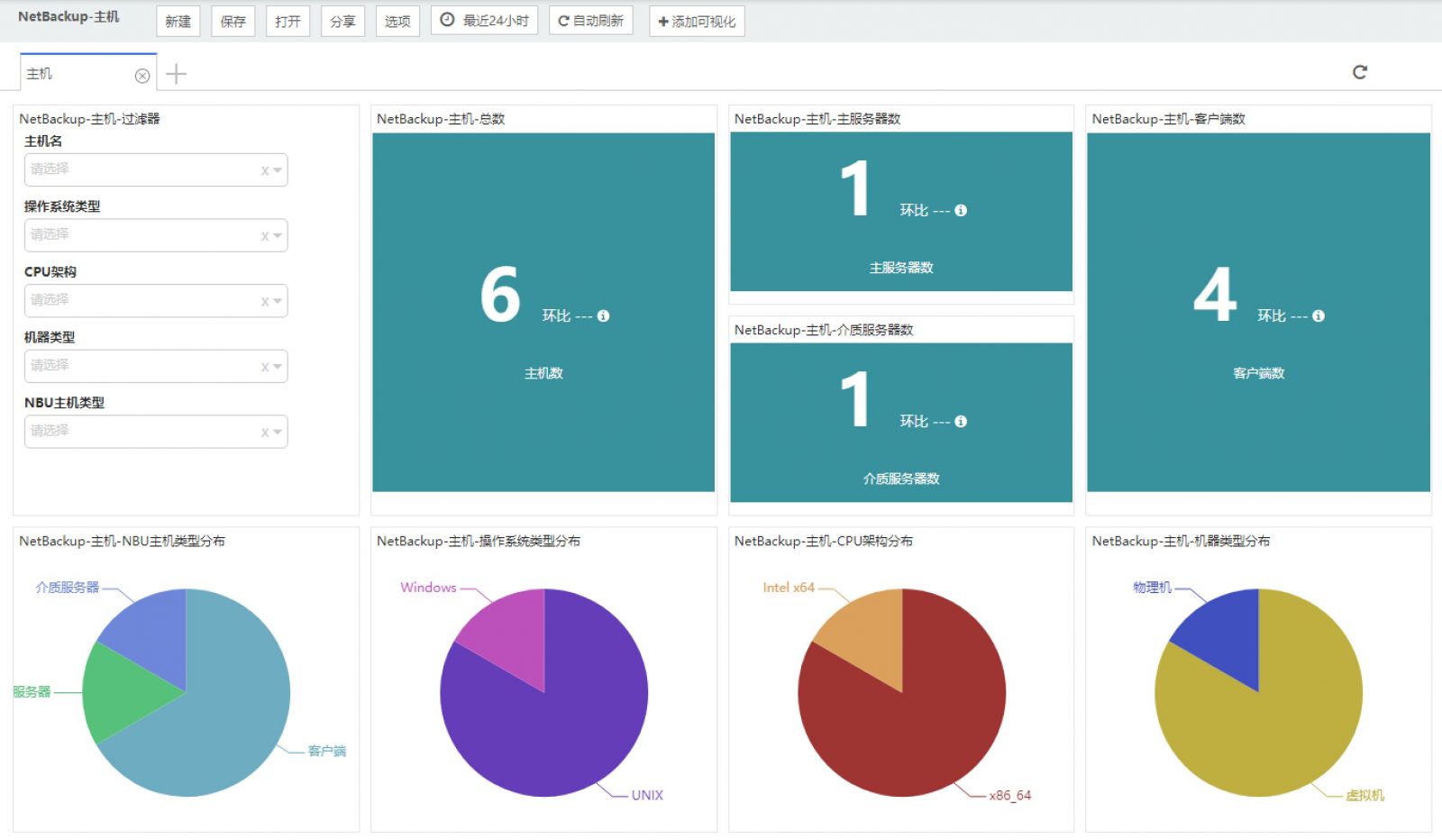1442x840 pixels.
Task: Click the info icon in 主机数 card
Action: 603,315
